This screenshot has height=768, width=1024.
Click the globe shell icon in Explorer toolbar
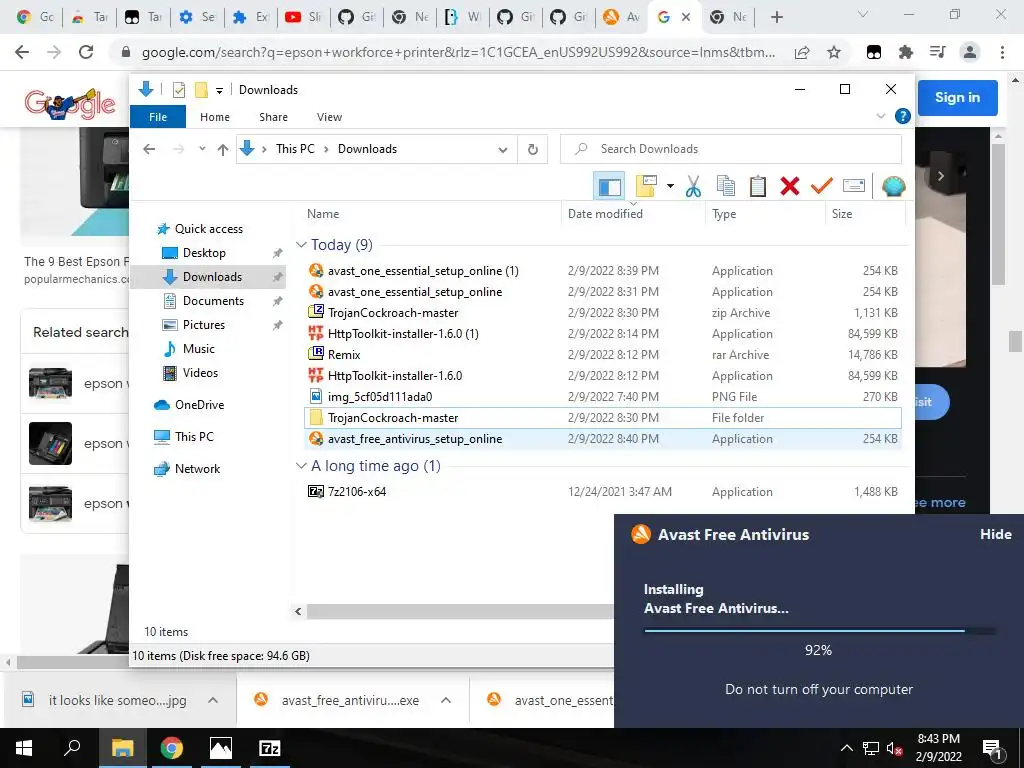click(893, 186)
